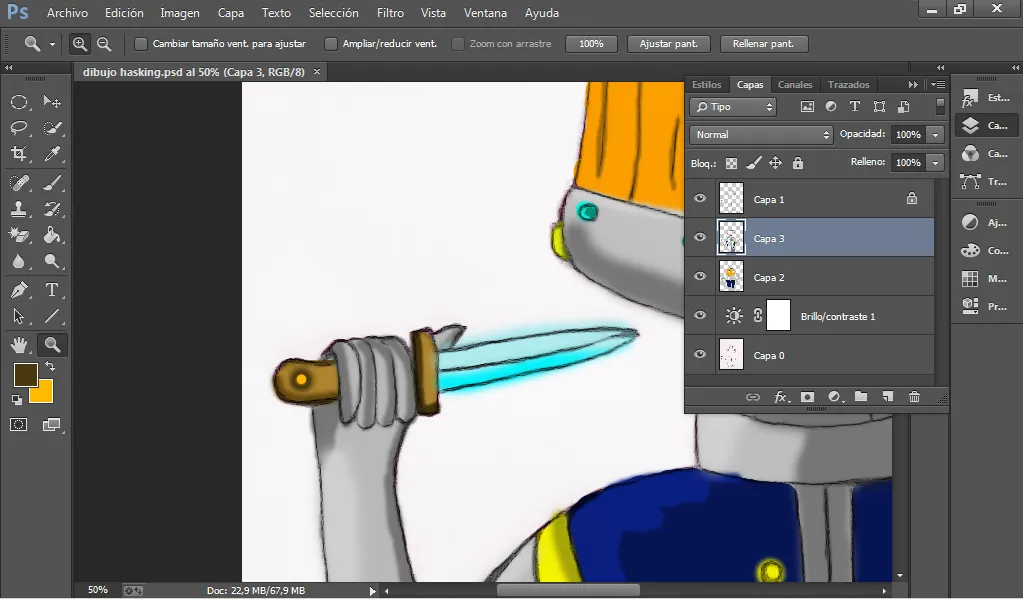This screenshot has height=599, width=1023.
Task: Select the Paint Bucket tool
Action: click(52, 235)
